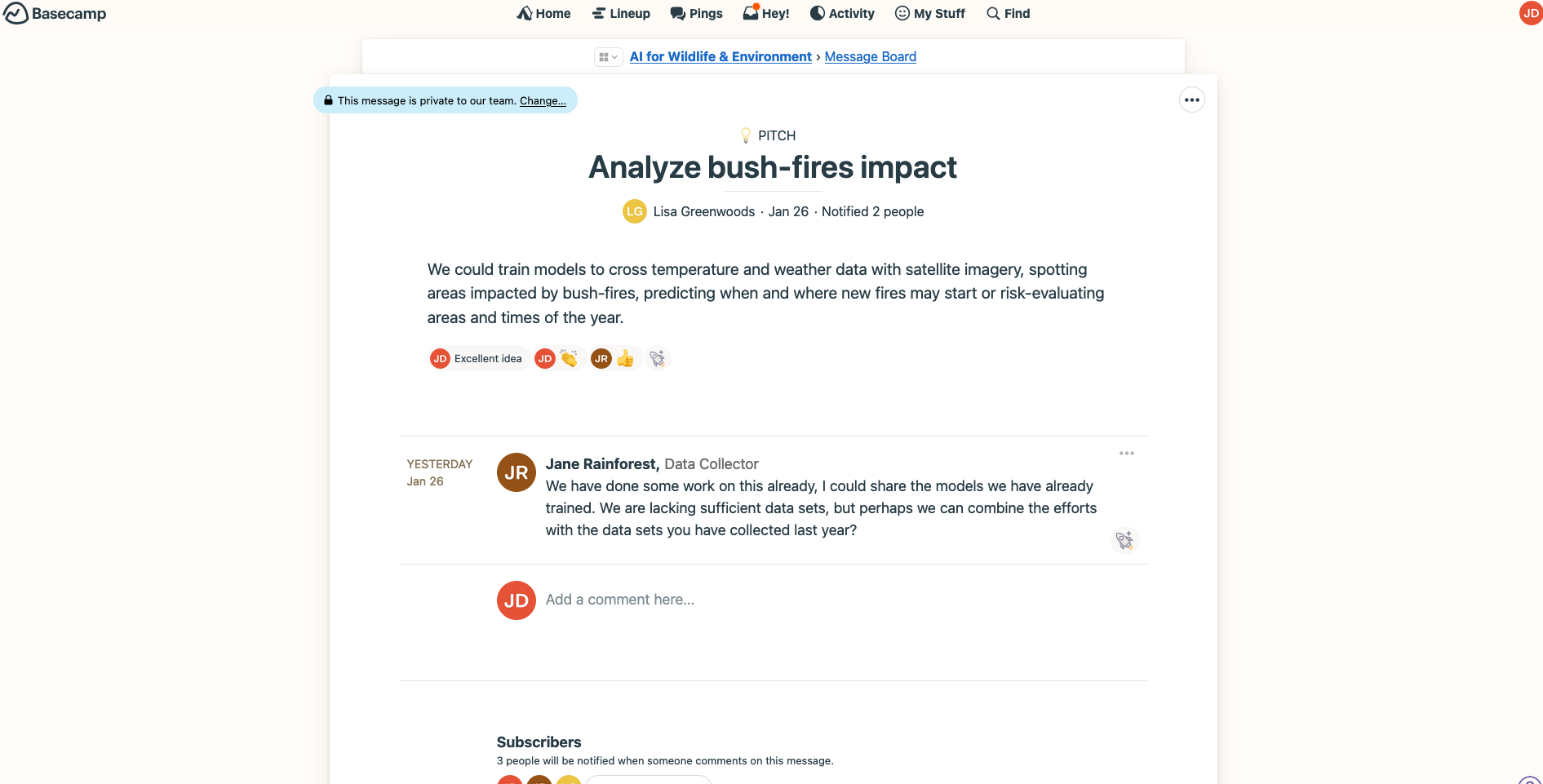Toggle the thumbs-up boost by JR
This screenshot has height=784, width=1543.
click(x=625, y=358)
